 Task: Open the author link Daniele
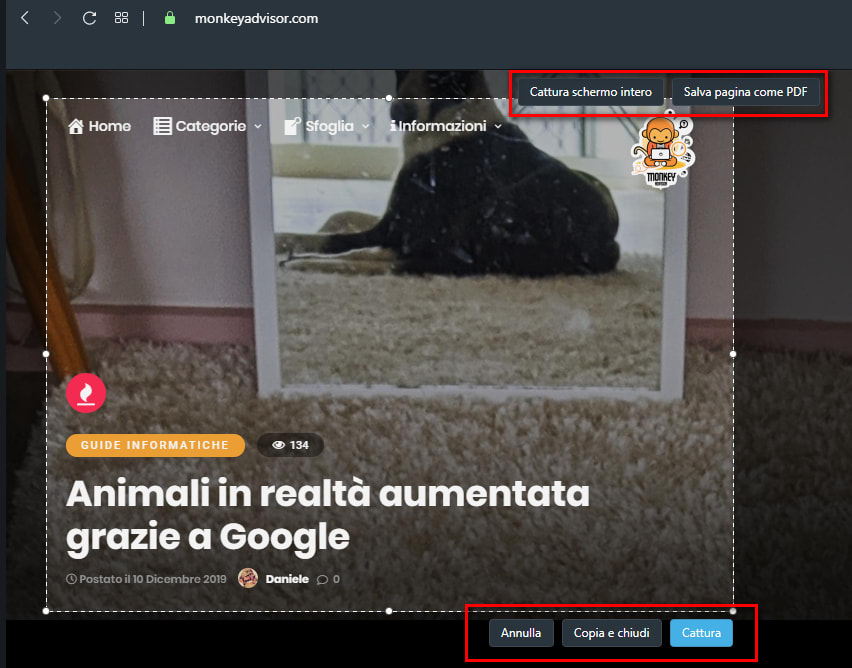click(x=287, y=579)
